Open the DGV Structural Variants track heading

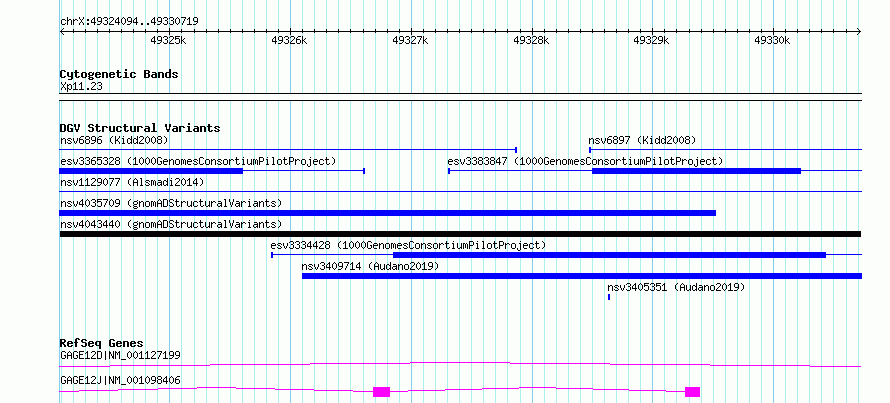click(x=140, y=128)
